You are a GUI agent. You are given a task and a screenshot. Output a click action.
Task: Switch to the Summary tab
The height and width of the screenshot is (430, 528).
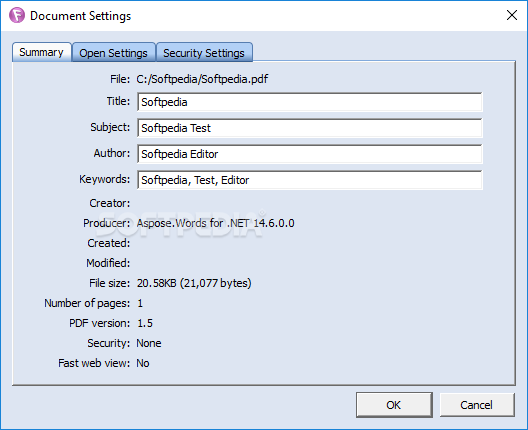42,52
